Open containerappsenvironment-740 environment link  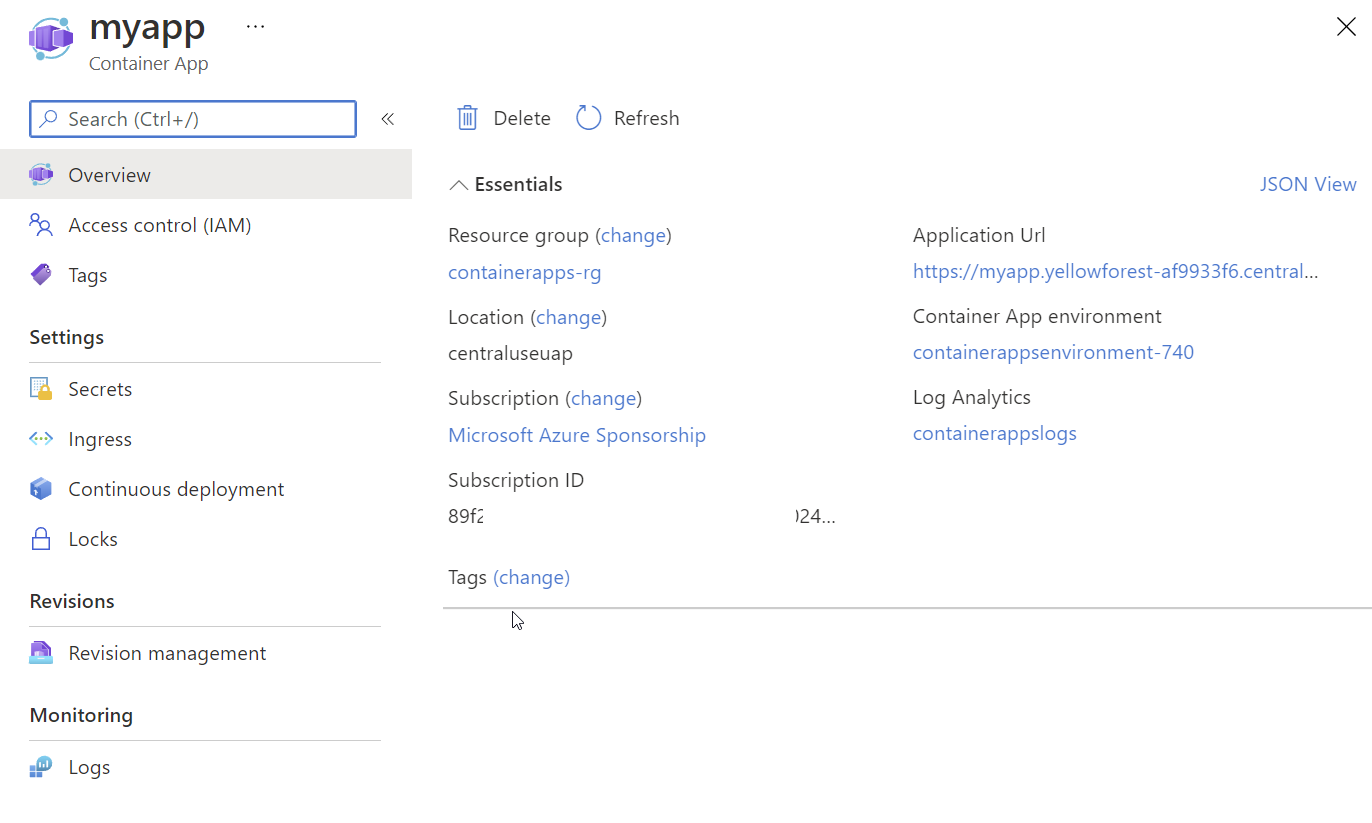click(1053, 352)
